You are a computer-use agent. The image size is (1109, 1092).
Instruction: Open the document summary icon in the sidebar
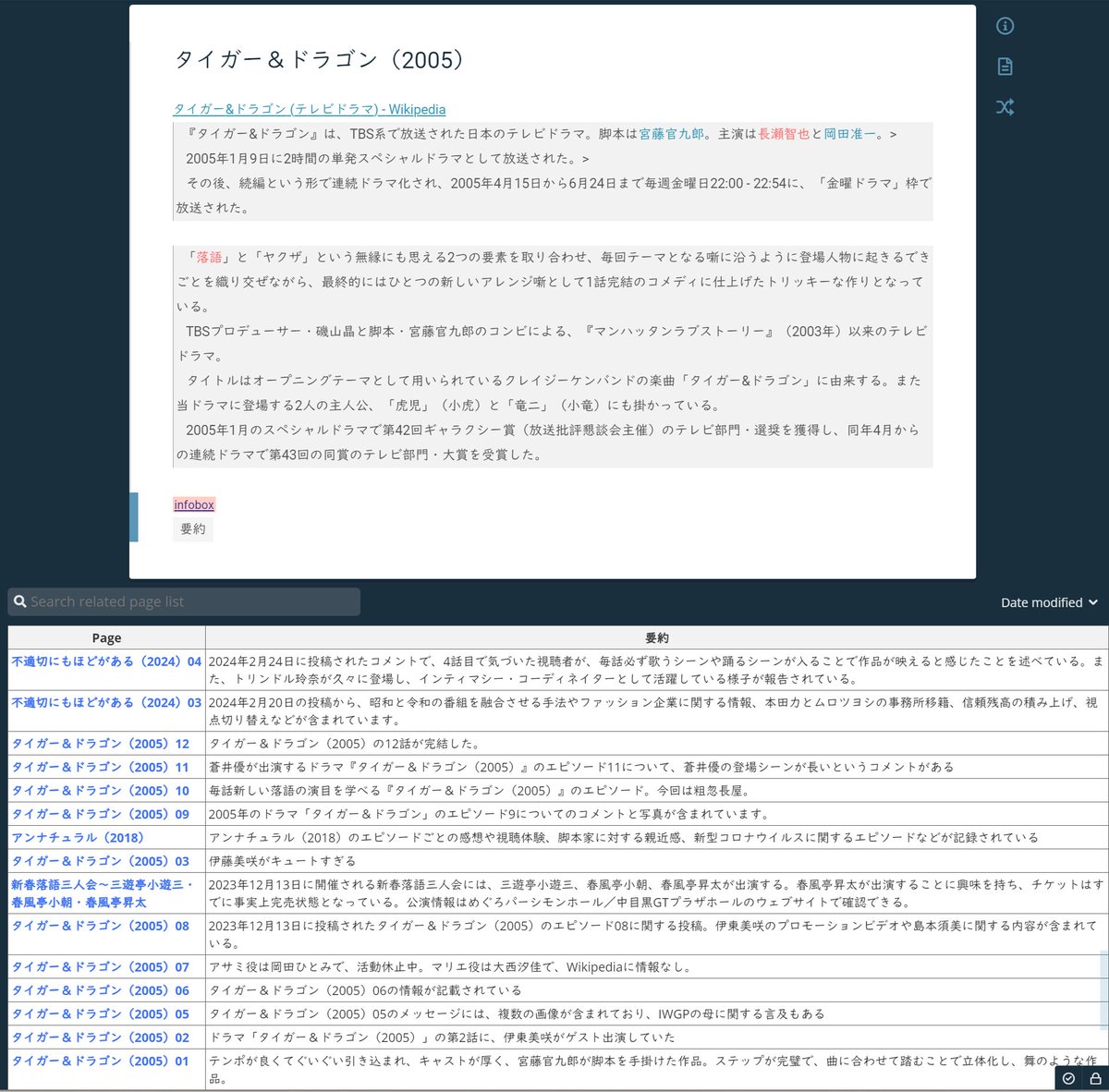pyautogui.click(x=1005, y=66)
